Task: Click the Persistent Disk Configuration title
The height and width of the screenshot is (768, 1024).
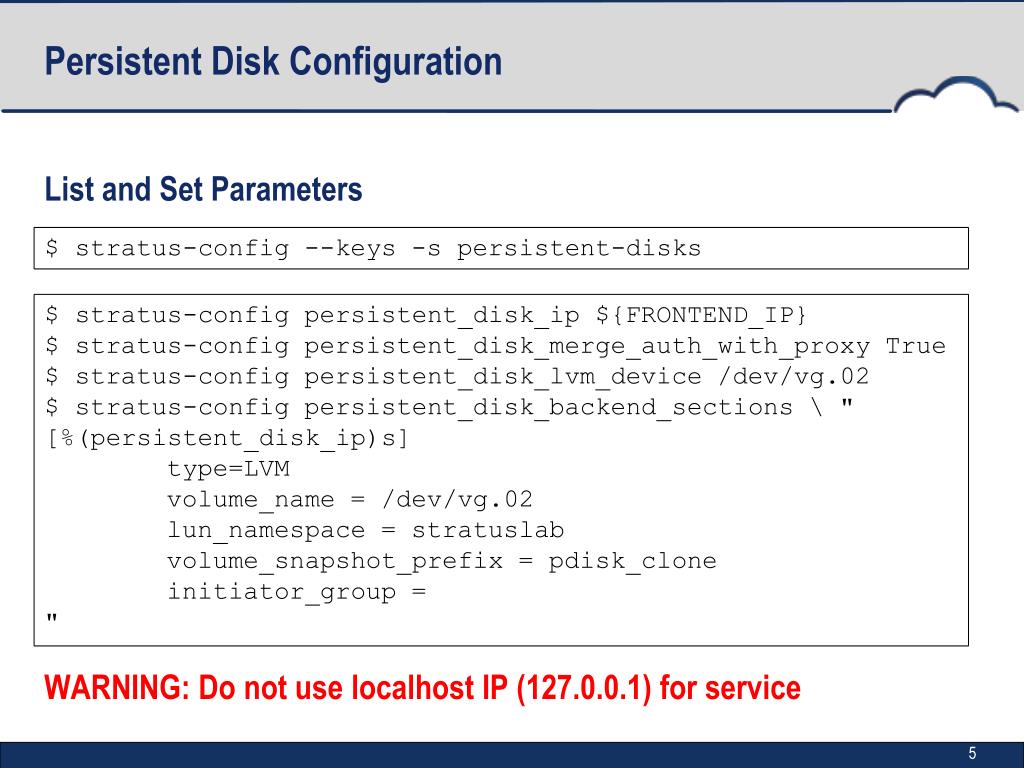Action: point(273,63)
